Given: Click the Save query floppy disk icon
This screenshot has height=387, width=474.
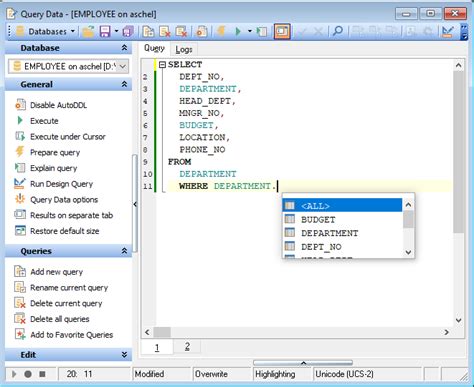Looking at the screenshot, I should (105, 32).
